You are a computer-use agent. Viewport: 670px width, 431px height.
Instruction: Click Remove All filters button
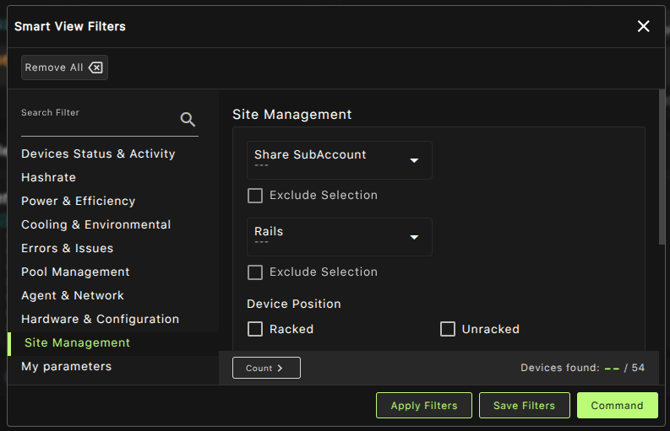[x=64, y=68]
